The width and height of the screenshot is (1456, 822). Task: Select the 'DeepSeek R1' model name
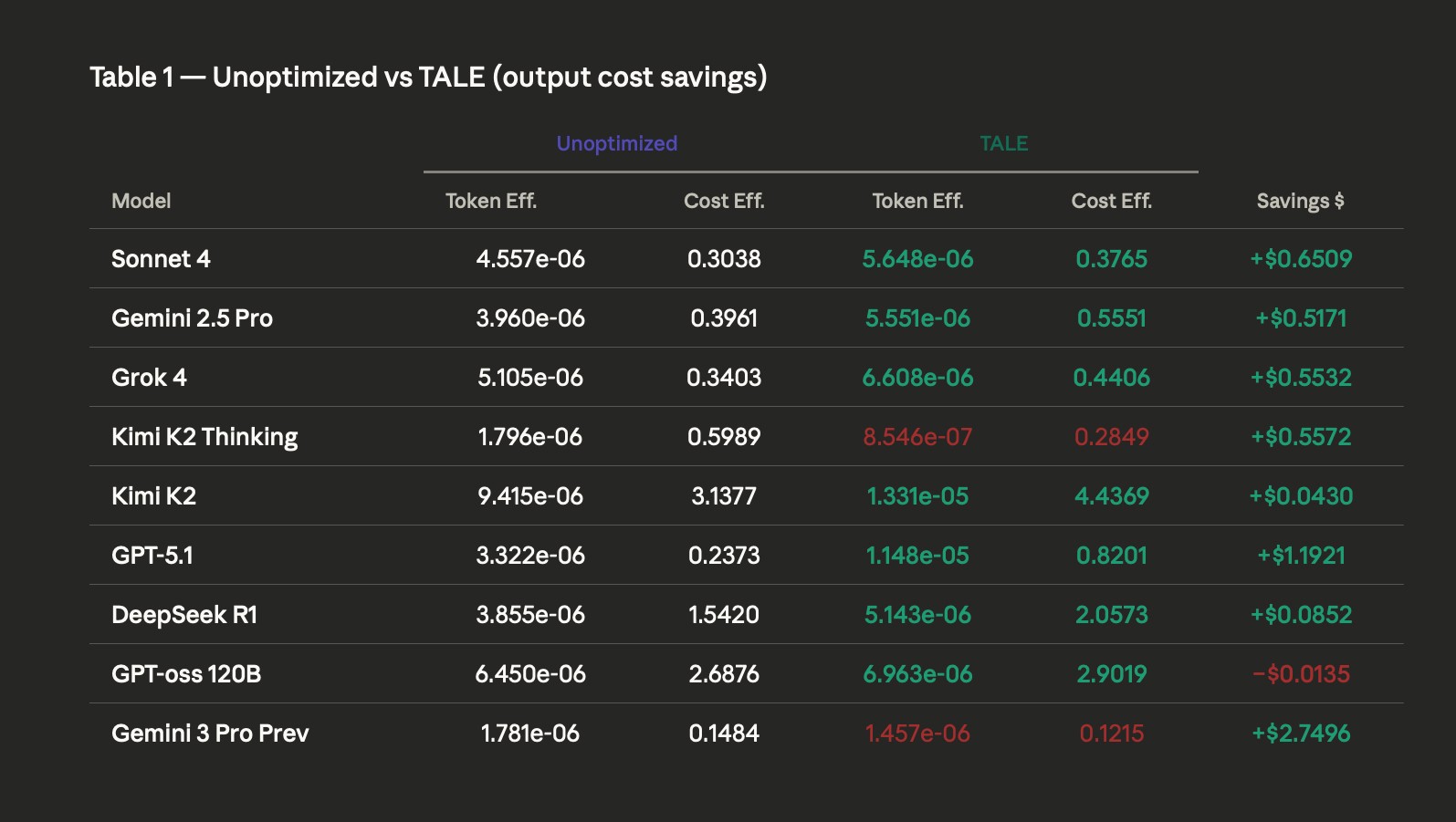tap(184, 615)
